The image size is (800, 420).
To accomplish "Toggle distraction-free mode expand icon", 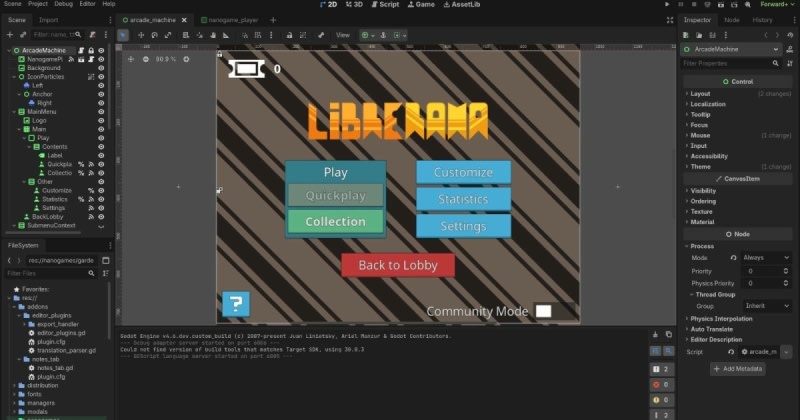I will (x=669, y=19).
